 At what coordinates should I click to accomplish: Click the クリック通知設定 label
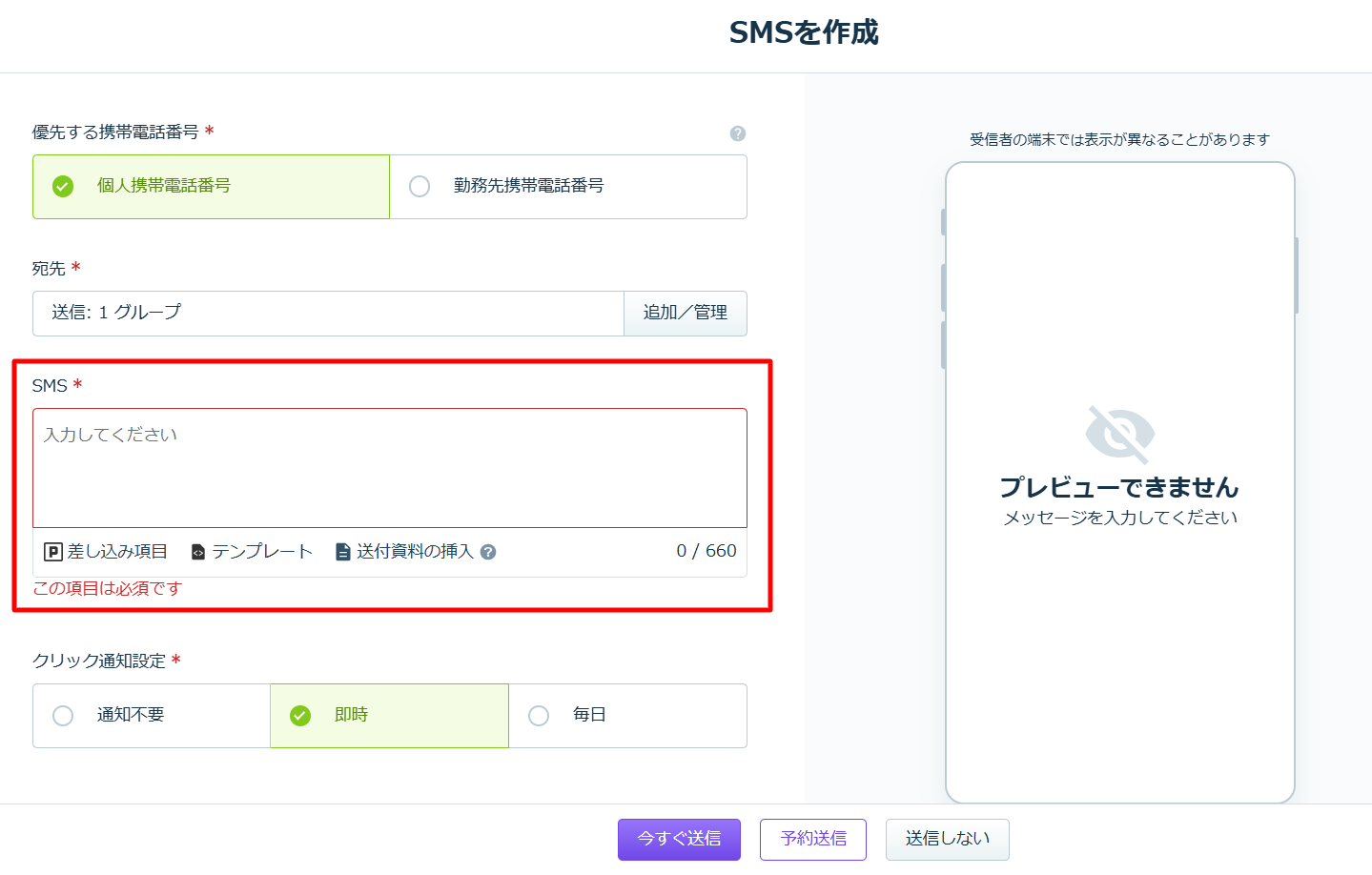(x=99, y=661)
